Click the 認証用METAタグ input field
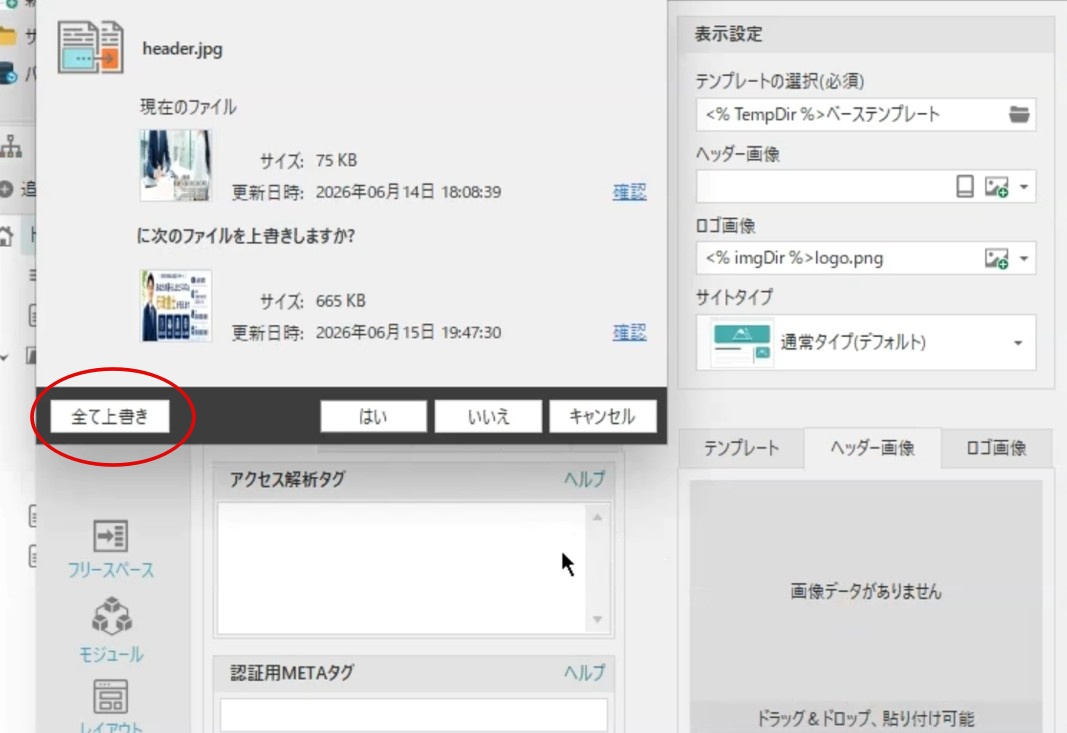This screenshot has width=1067, height=733. pos(414,715)
